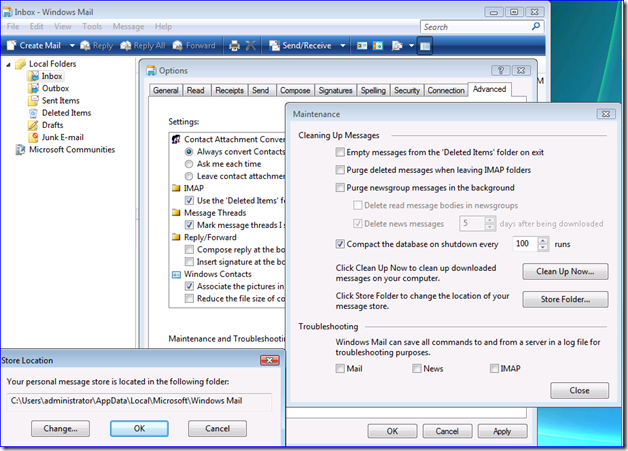Open the File menu
This screenshot has width=628, height=451.
[13, 26]
